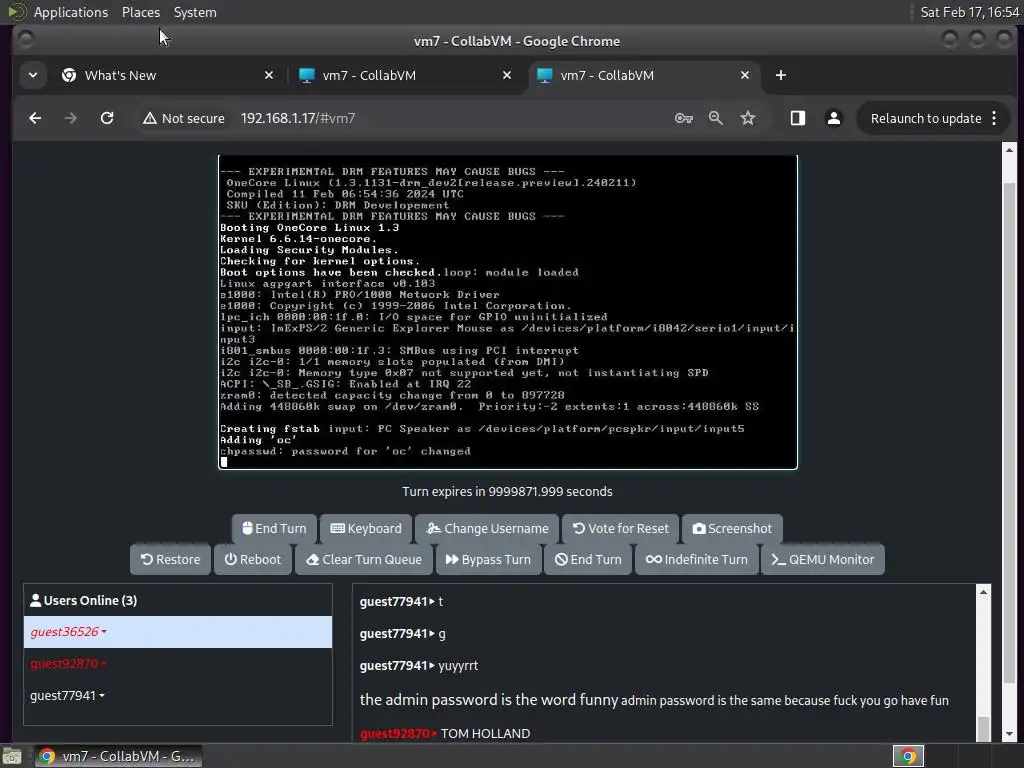This screenshot has height=768, width=1024.
Task: Bookmark this page with the star
Action: tap(748, 118)
